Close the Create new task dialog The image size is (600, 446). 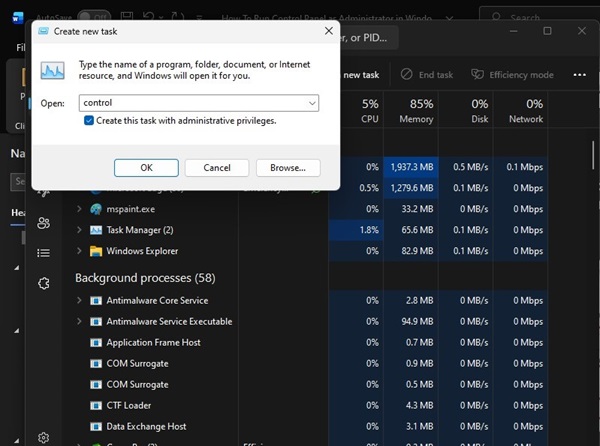328,31
